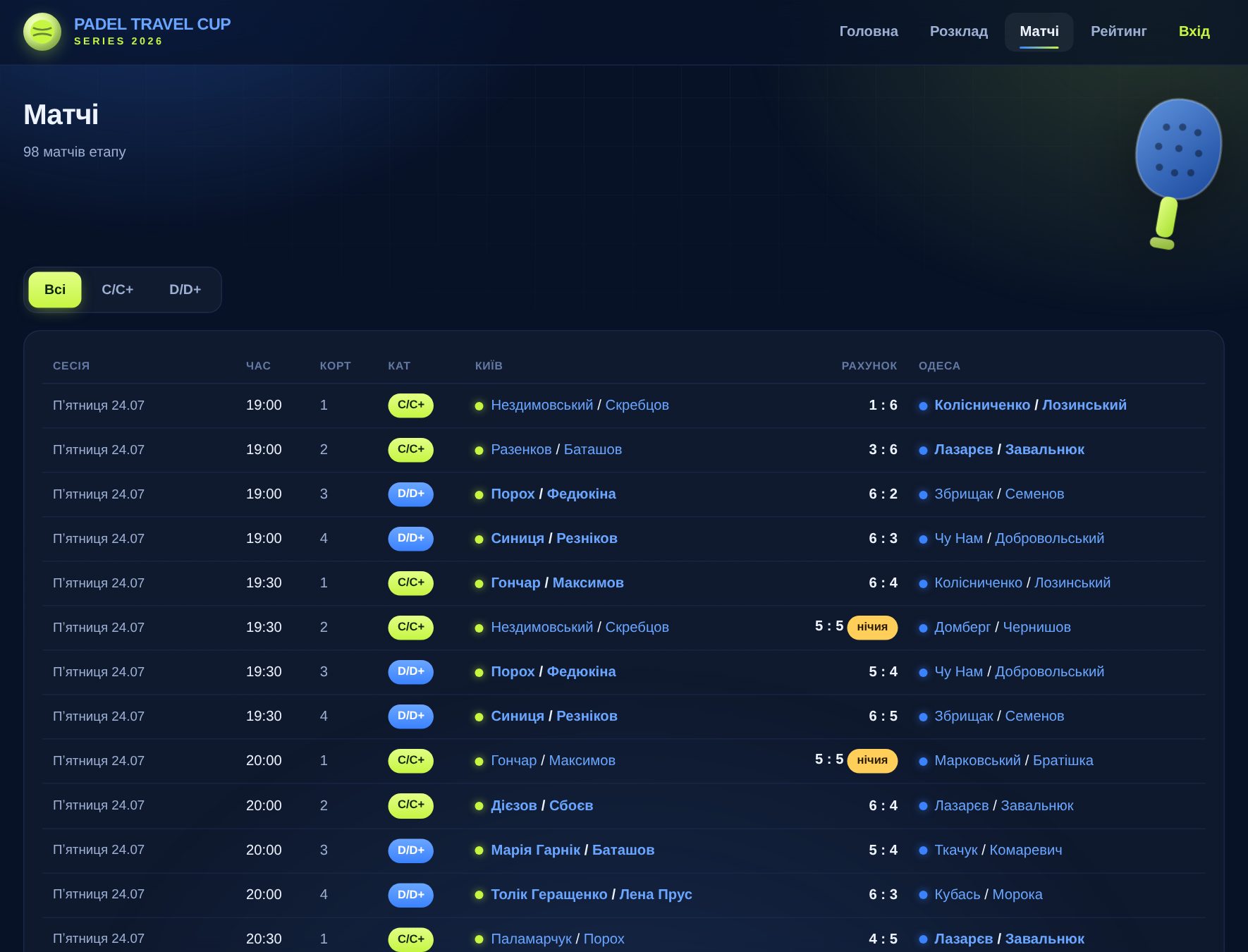Screen dimensions: 1248x952
Task: Click the нічия badge in Нездимовський vs Домберг row
Action: [x=872, y=628]
